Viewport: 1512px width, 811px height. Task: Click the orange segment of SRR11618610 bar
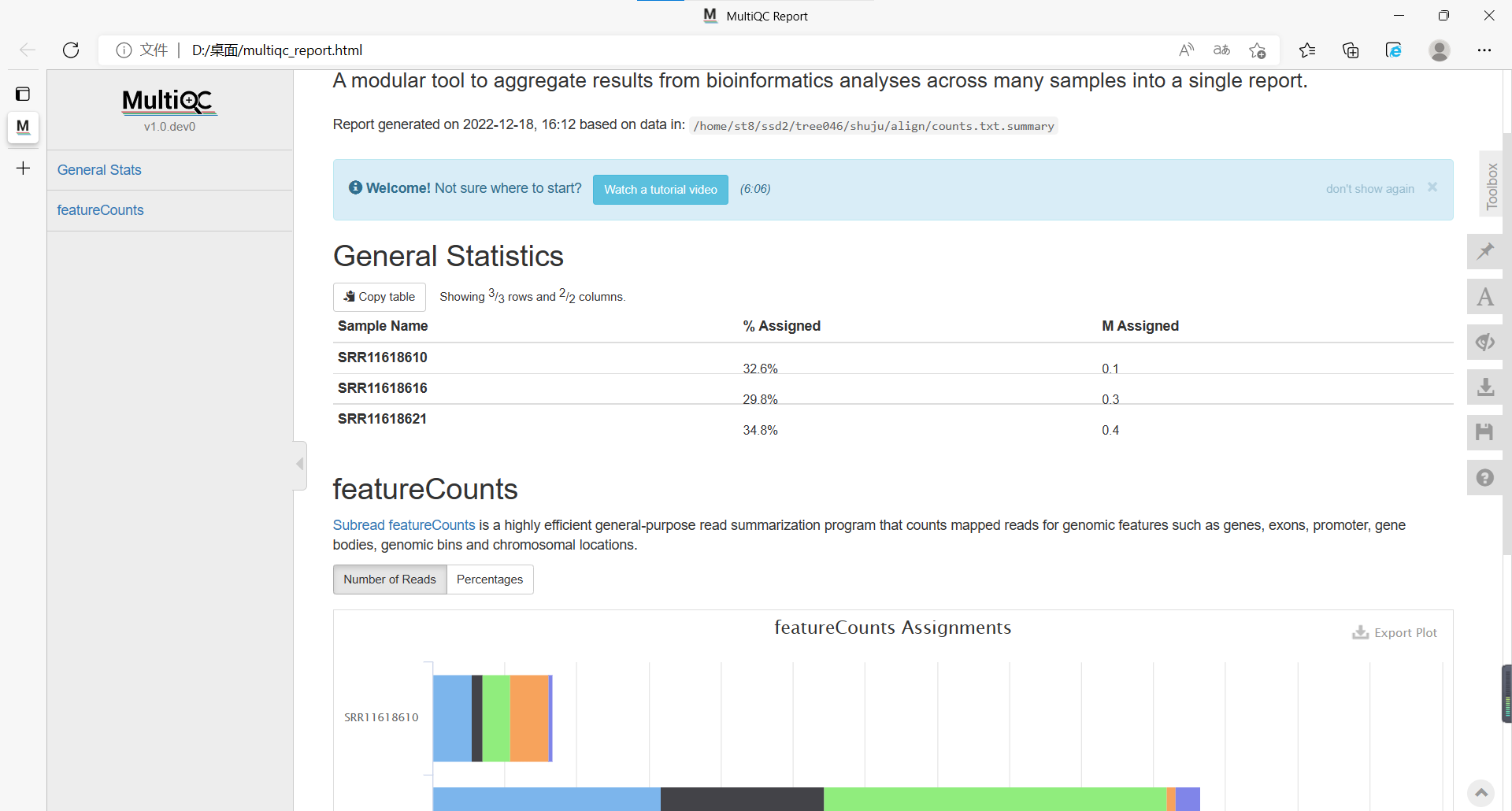tap(529, 718)
